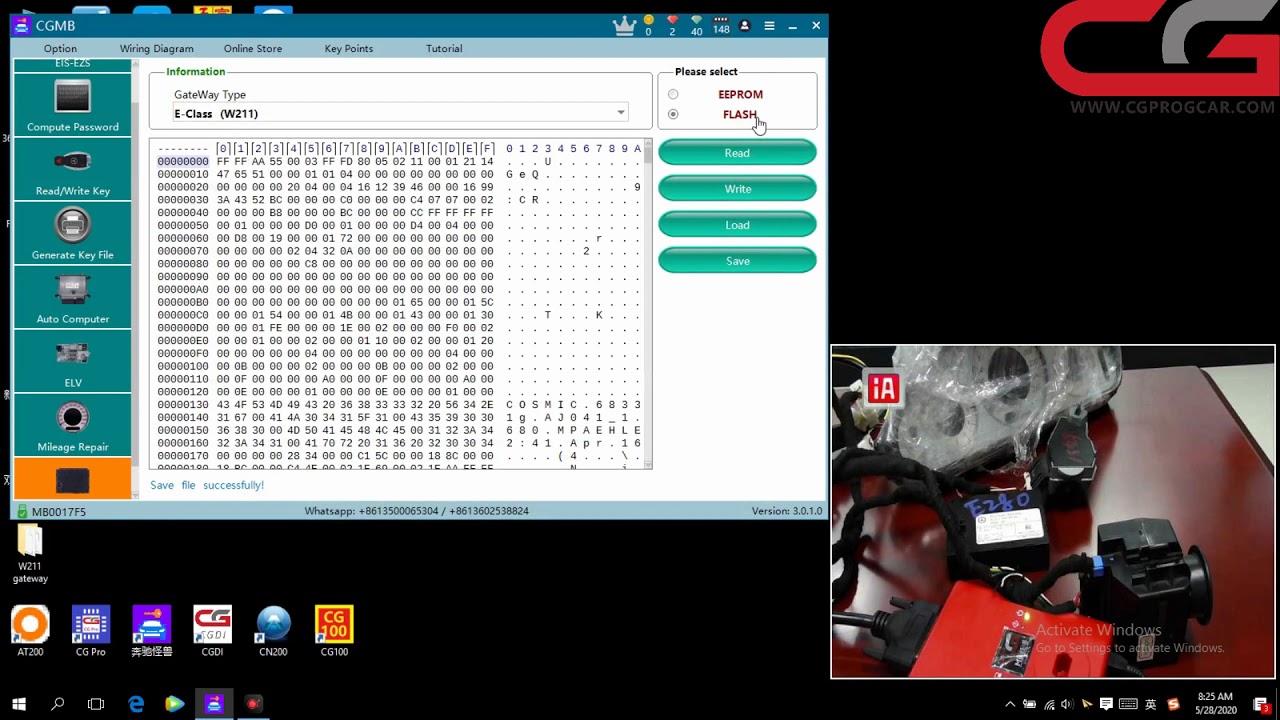Switch to the CGMB taskbar app
The width and height of the screenshot is (1280, 720).
[x=214, y=704]
